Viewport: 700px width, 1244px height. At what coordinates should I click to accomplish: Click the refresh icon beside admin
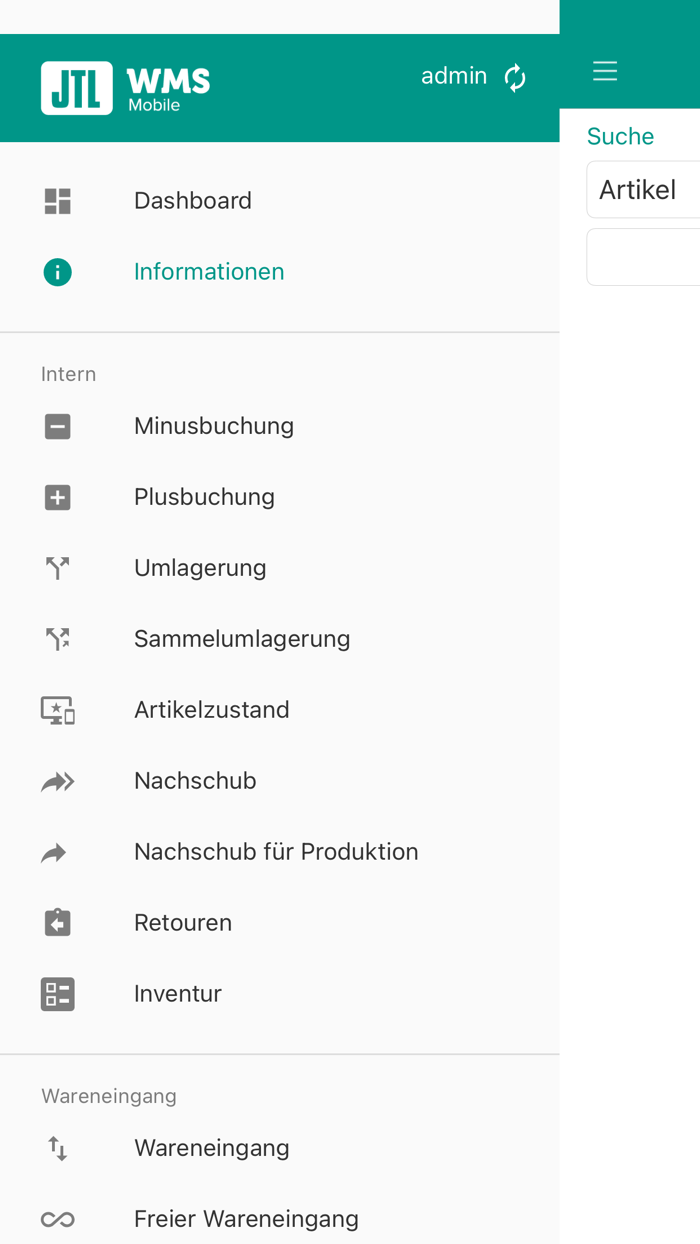pyautogui.click(x=514, y=75)
